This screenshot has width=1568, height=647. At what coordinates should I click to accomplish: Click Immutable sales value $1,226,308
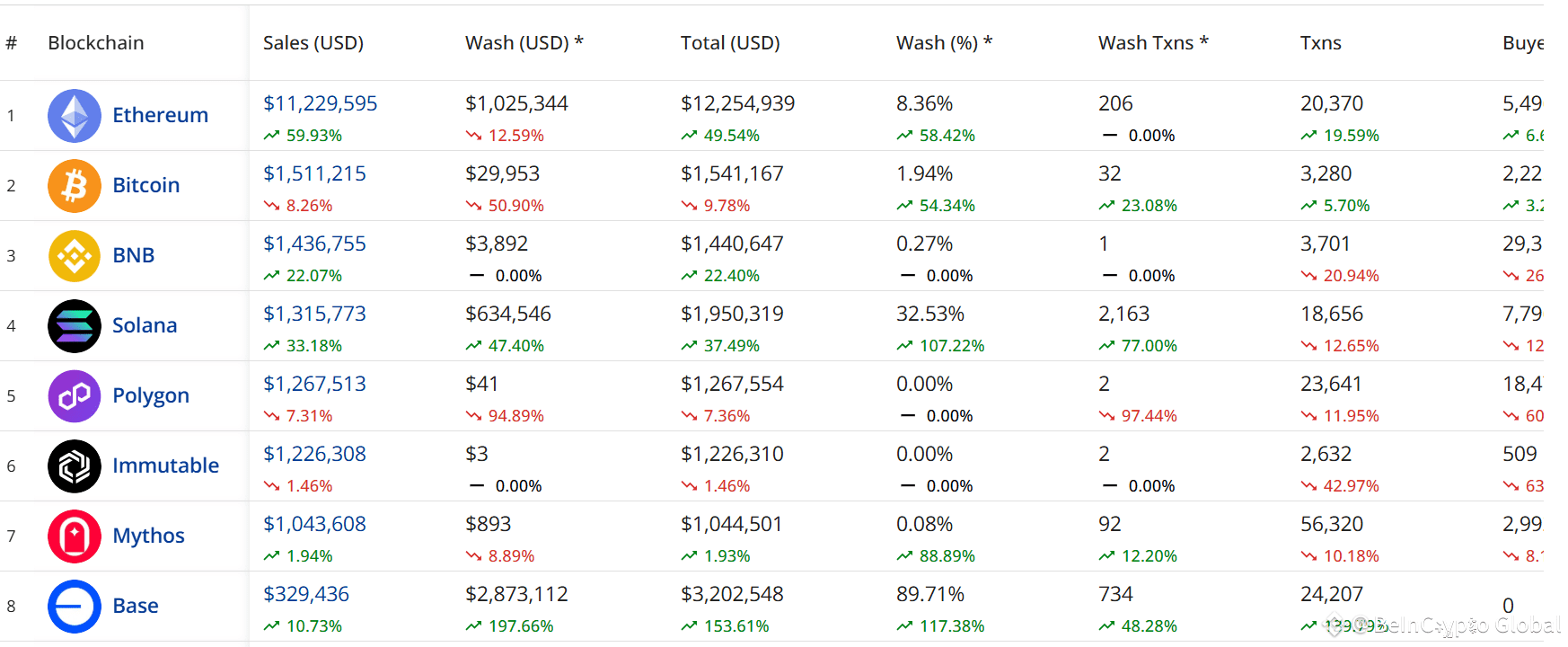click(x=315, y=454)
